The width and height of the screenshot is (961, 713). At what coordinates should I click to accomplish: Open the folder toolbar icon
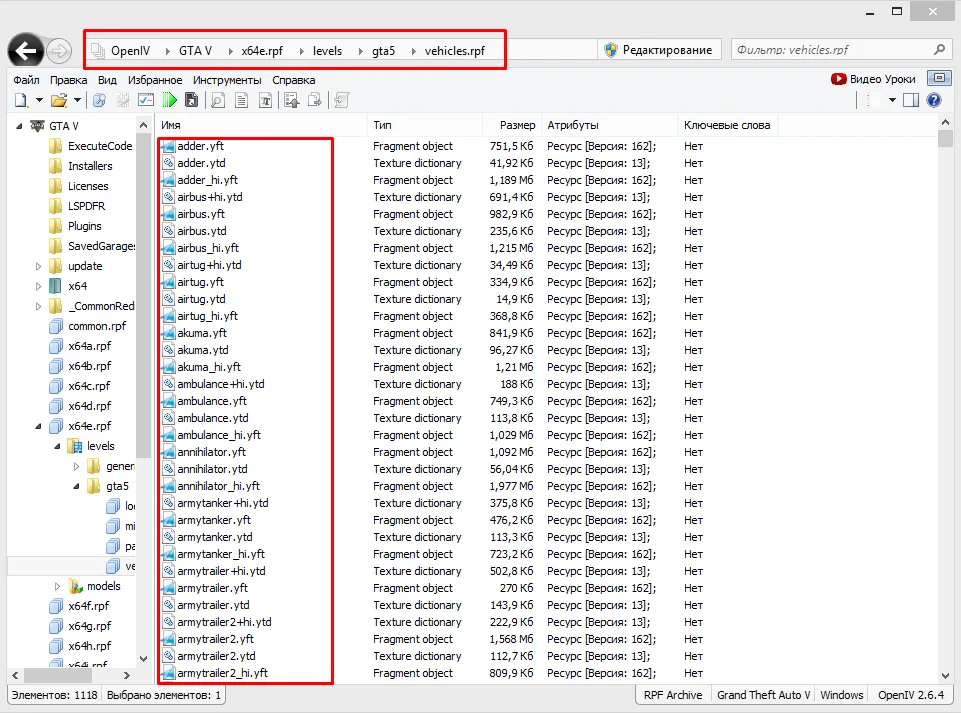pyautogui.click(x=59, y=100)
